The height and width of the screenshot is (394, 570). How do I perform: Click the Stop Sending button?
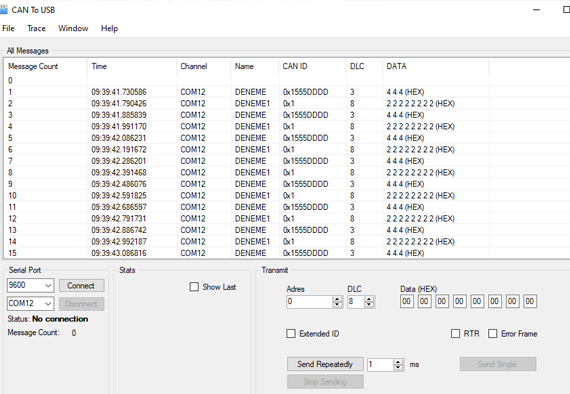pyautogui.click(x=325, y=382)
